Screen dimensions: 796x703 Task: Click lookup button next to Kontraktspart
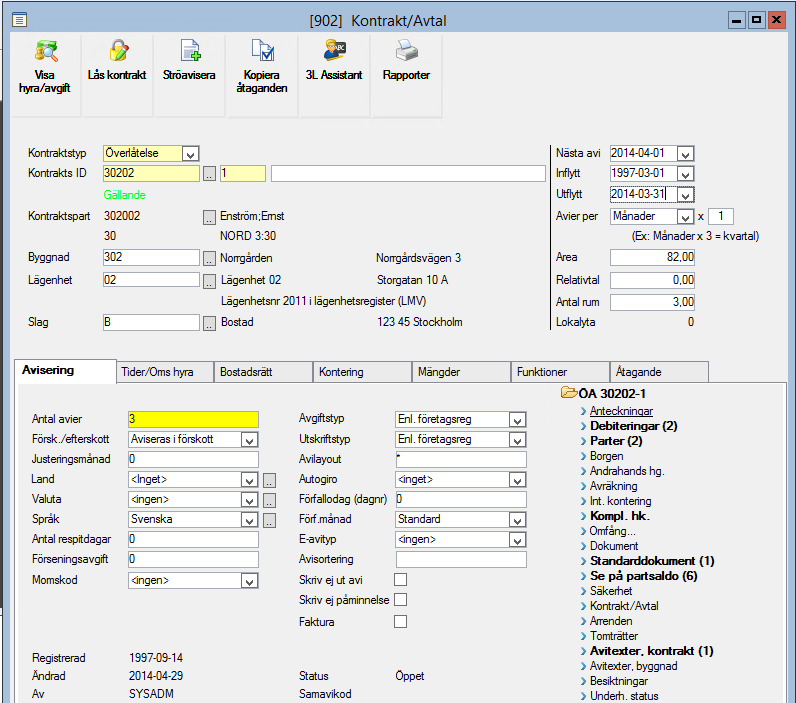209,217
